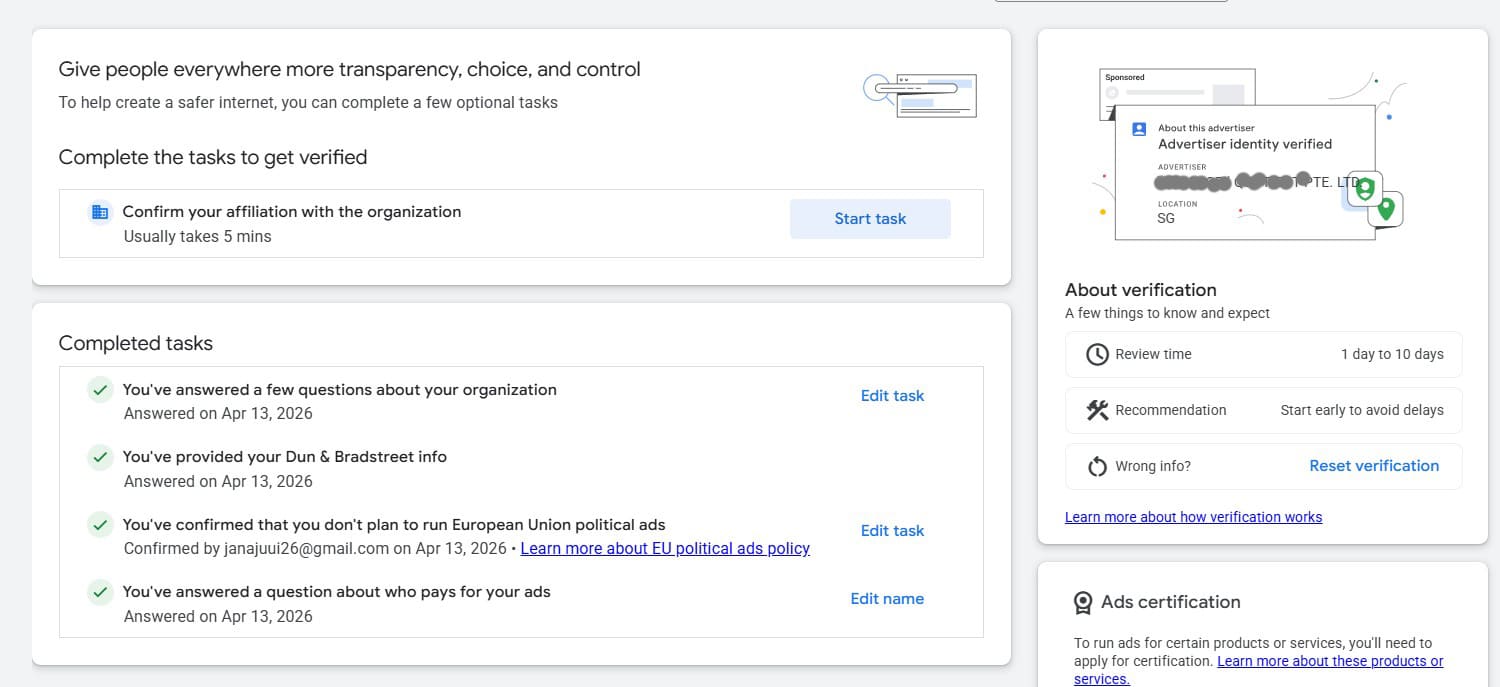Click the reset arrow icon beside Wrong info
This screenshot has width=1500, height=687.
coord(1097,466)
